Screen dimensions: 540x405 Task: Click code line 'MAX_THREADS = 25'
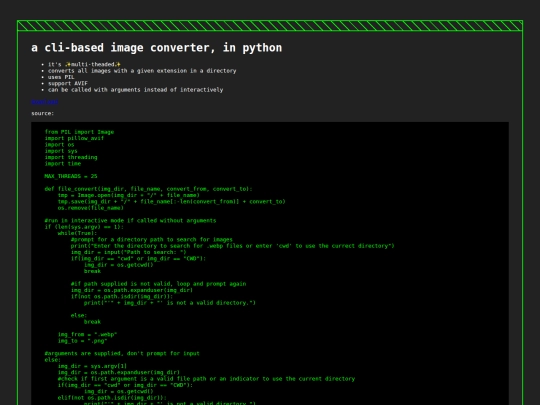71,176
